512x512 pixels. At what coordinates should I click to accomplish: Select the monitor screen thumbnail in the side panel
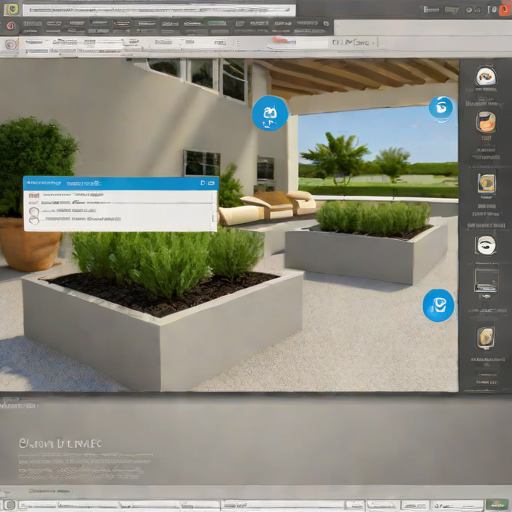click(486, 279)
